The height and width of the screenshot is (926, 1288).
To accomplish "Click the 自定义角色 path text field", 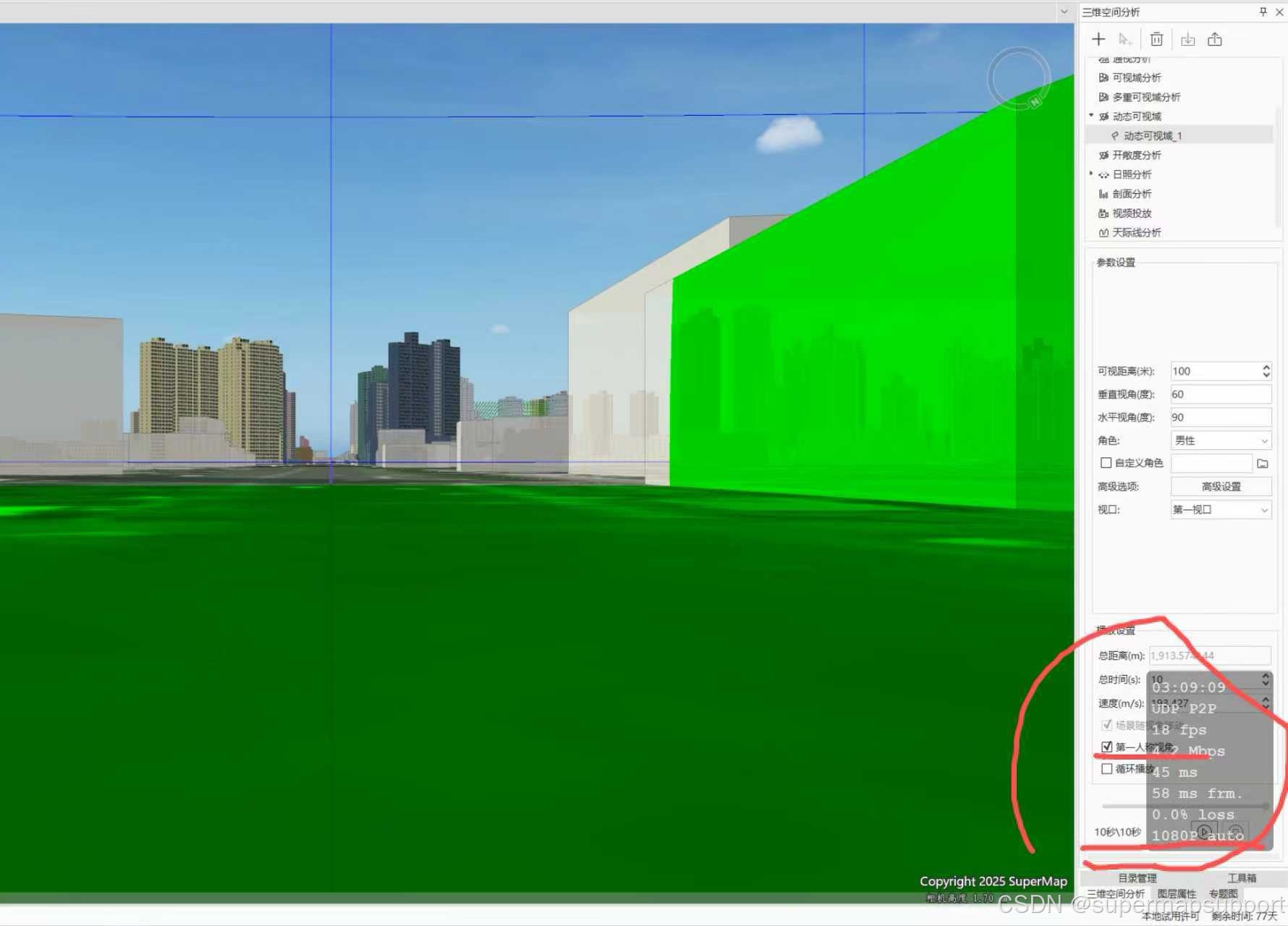I will 1211,463.
